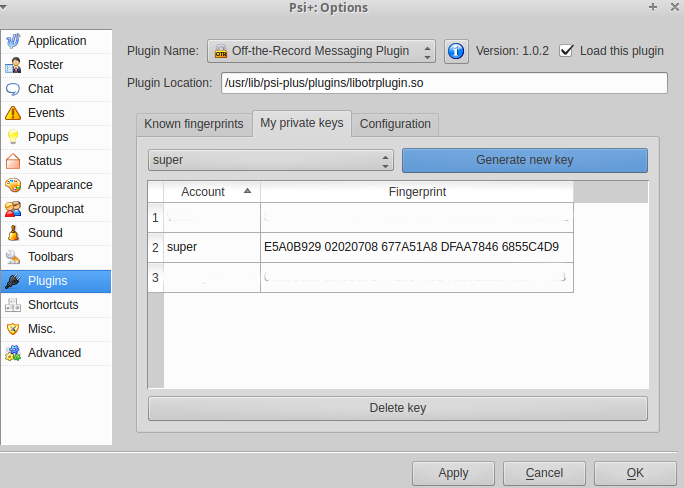Select the Roster icon in sidebar
The height and width of the screenshot is (488, 684).
pyautogui.click(x=14, y=65)
